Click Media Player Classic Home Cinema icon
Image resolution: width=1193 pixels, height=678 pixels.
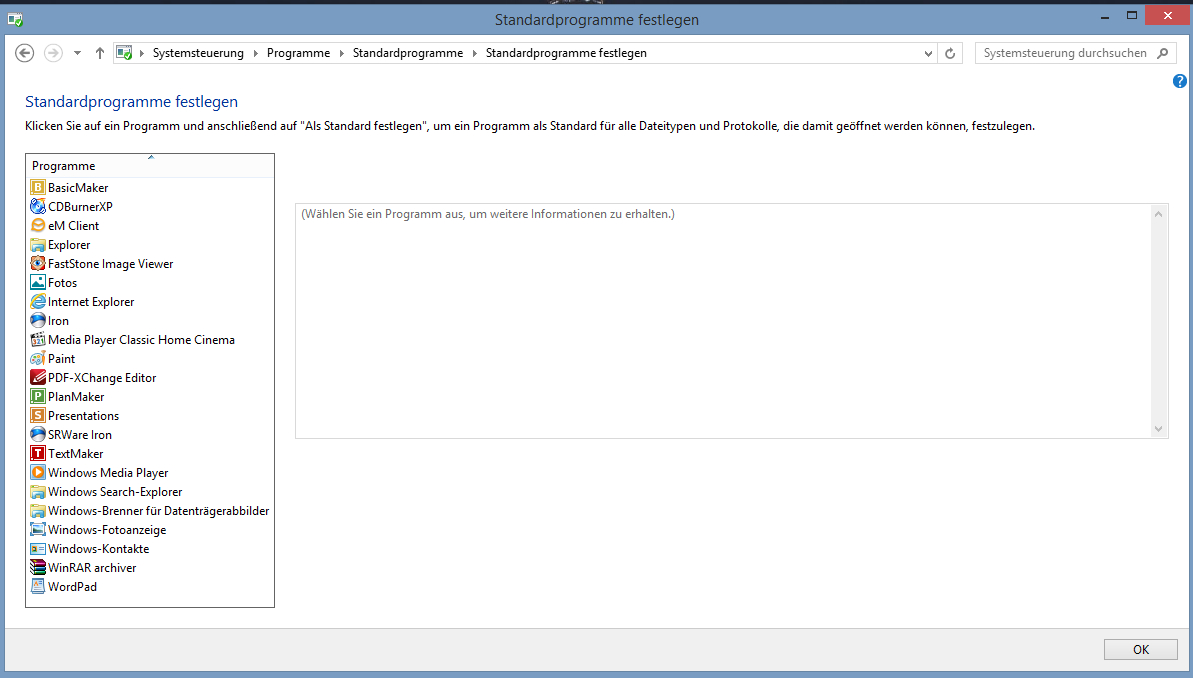tap(37, 339)
